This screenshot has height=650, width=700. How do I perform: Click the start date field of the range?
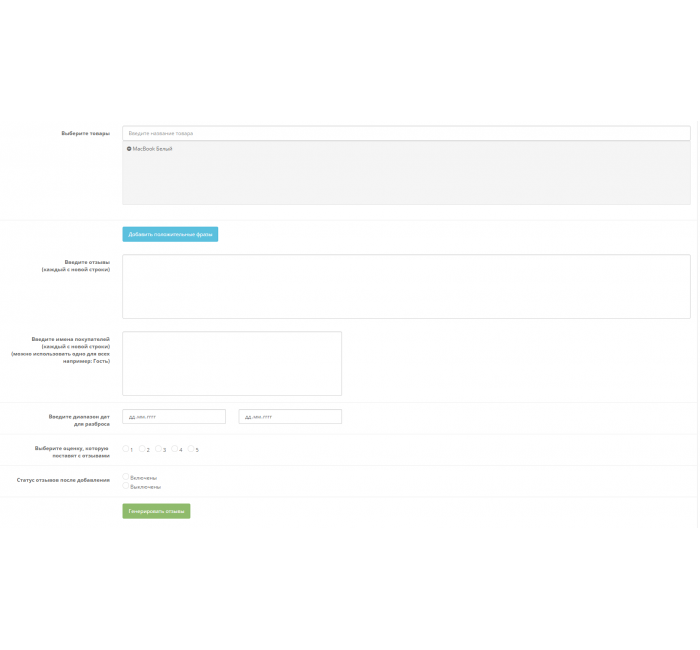point(174,417)
